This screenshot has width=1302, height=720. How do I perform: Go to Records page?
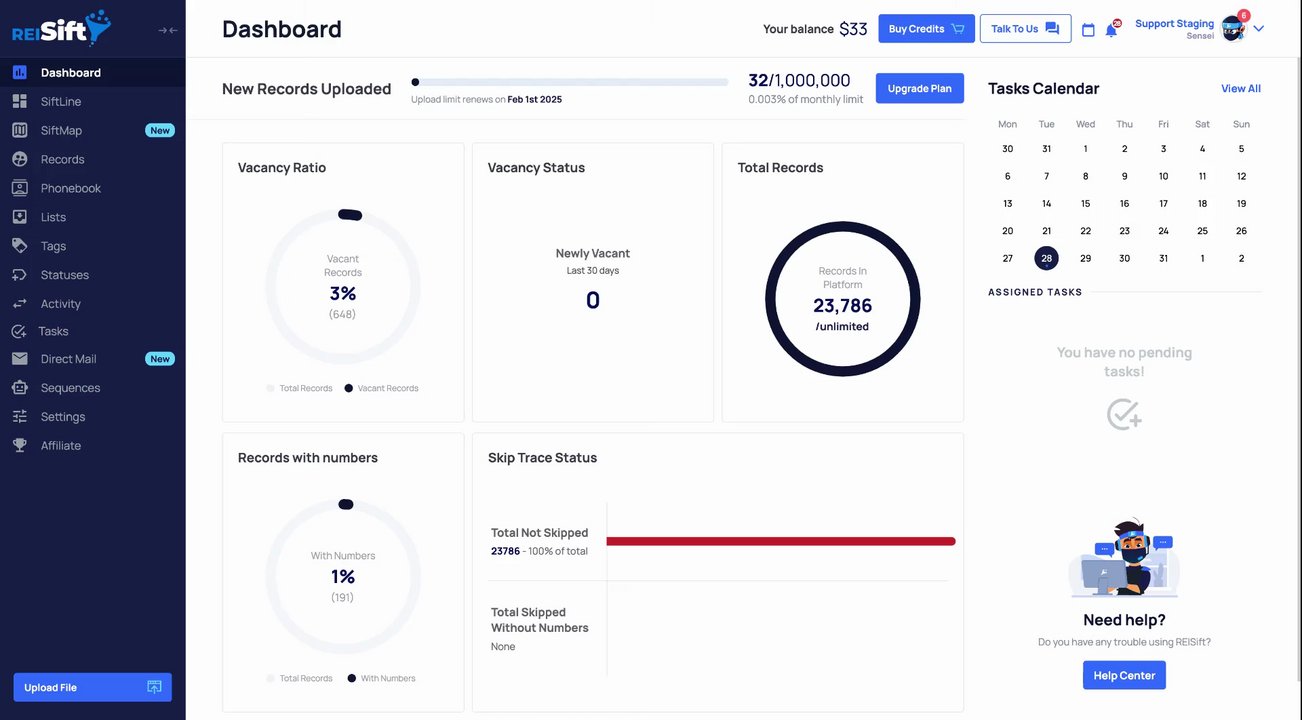[x=93, y=159]
